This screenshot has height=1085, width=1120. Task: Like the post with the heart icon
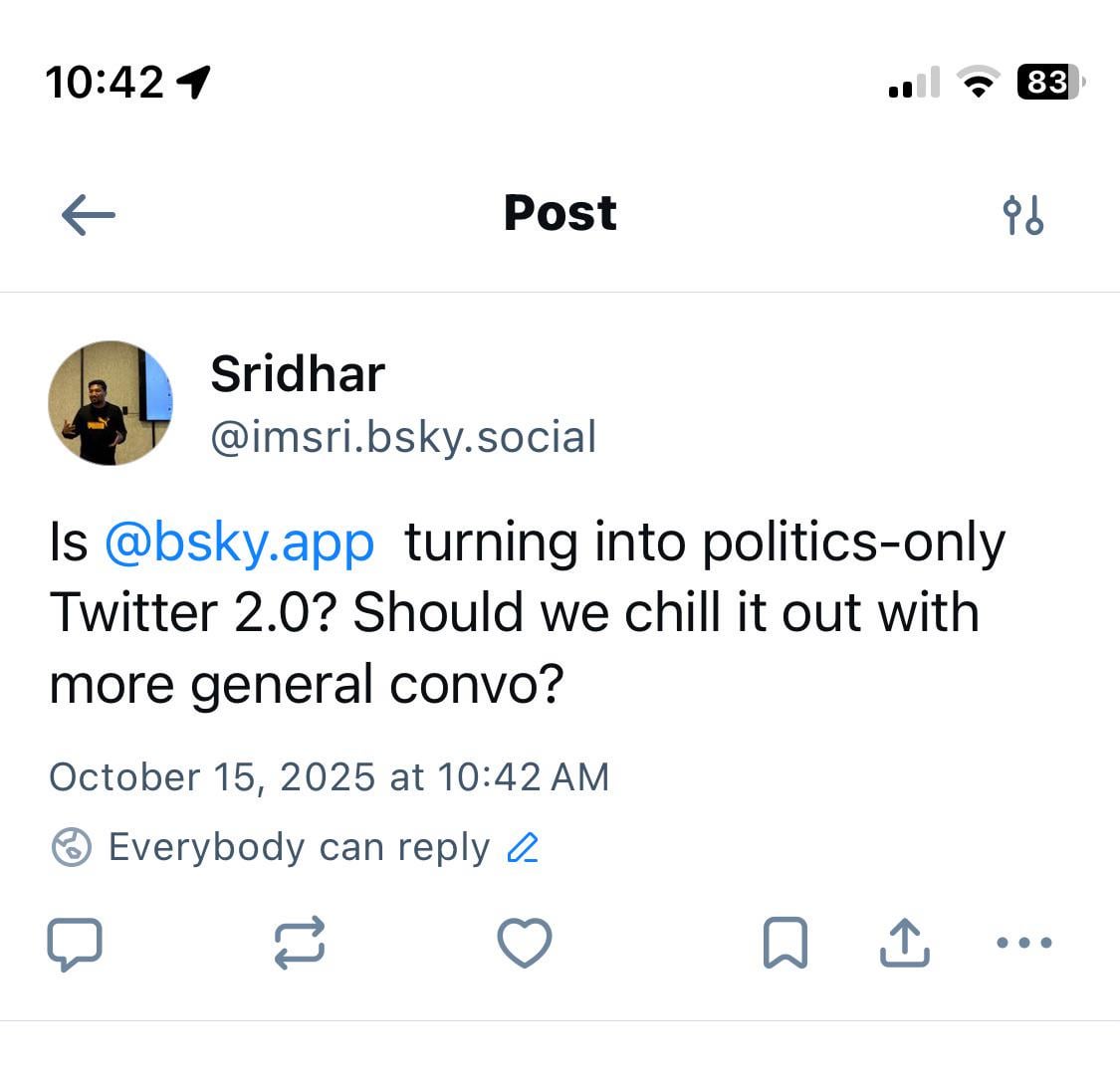pyautogui.click(x=524, y=943)
